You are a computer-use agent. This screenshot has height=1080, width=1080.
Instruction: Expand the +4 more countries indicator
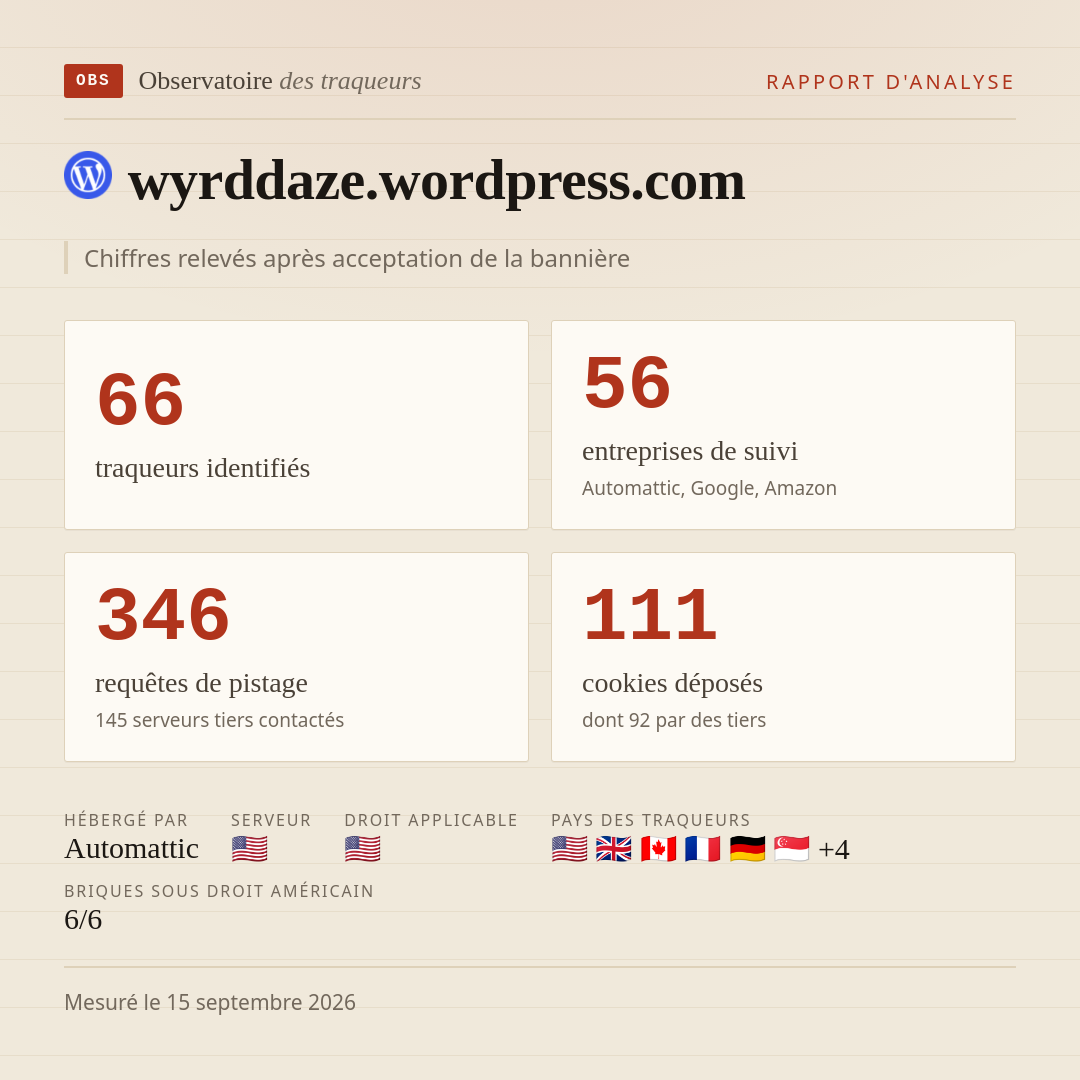tap(834, 849)
